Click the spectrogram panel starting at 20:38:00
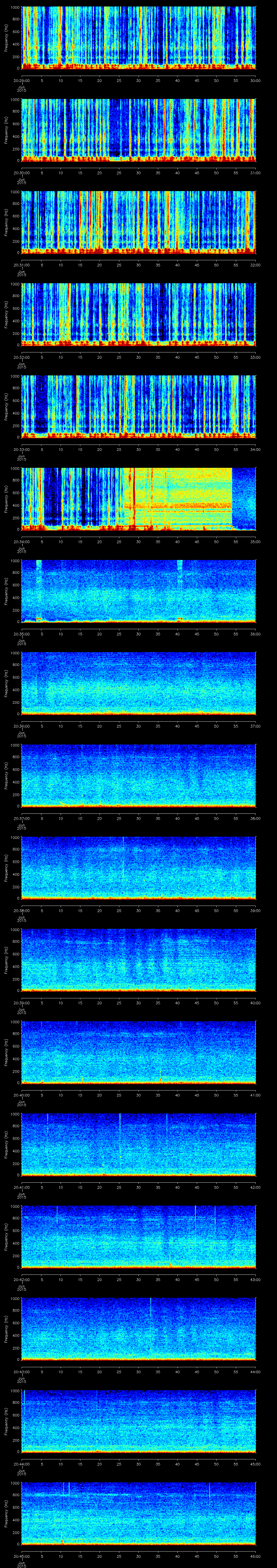The width and height of the screenshot is (277, 1568). (138, 868)
